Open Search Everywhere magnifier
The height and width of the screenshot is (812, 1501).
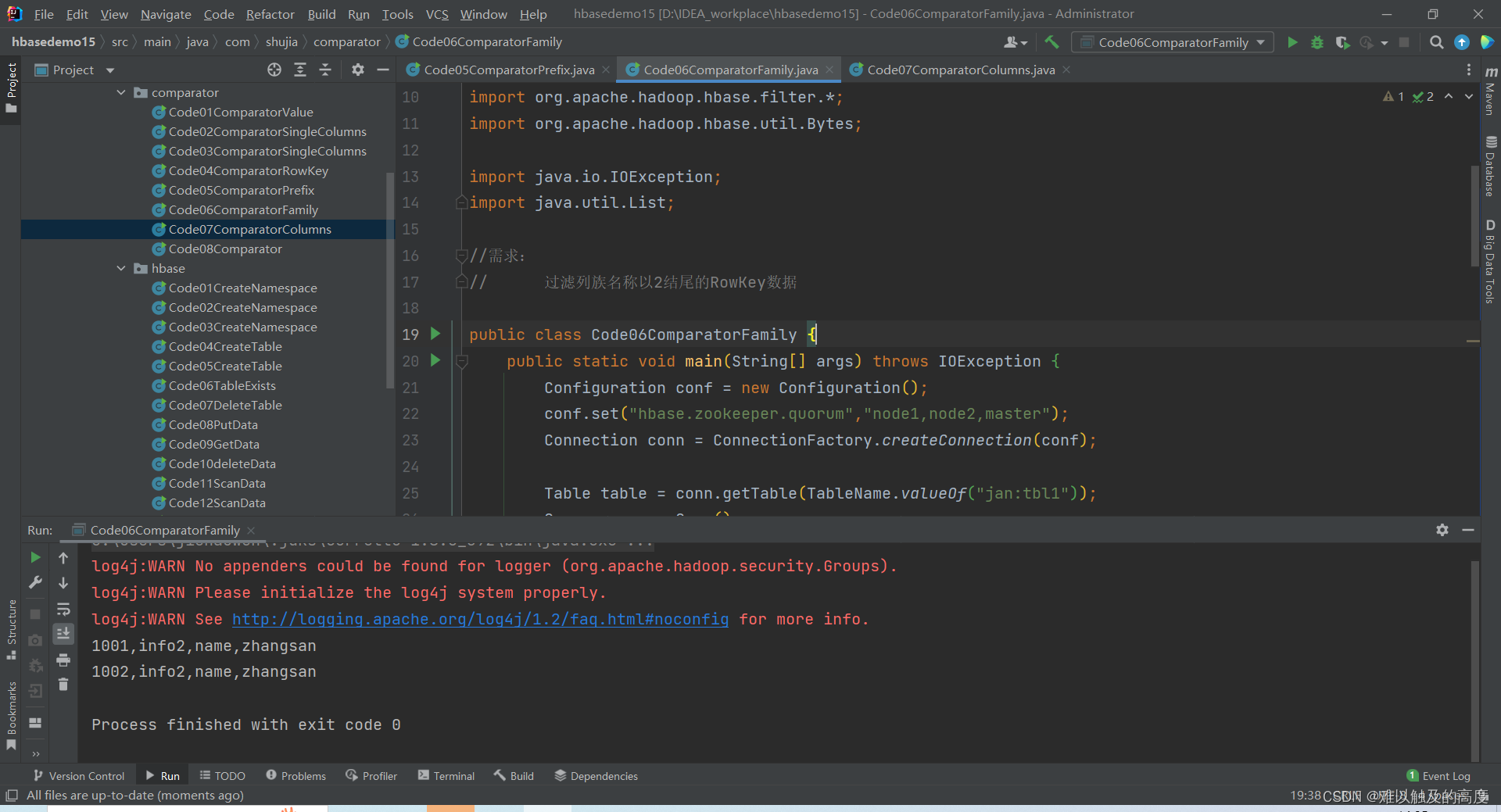(1436, 42)
